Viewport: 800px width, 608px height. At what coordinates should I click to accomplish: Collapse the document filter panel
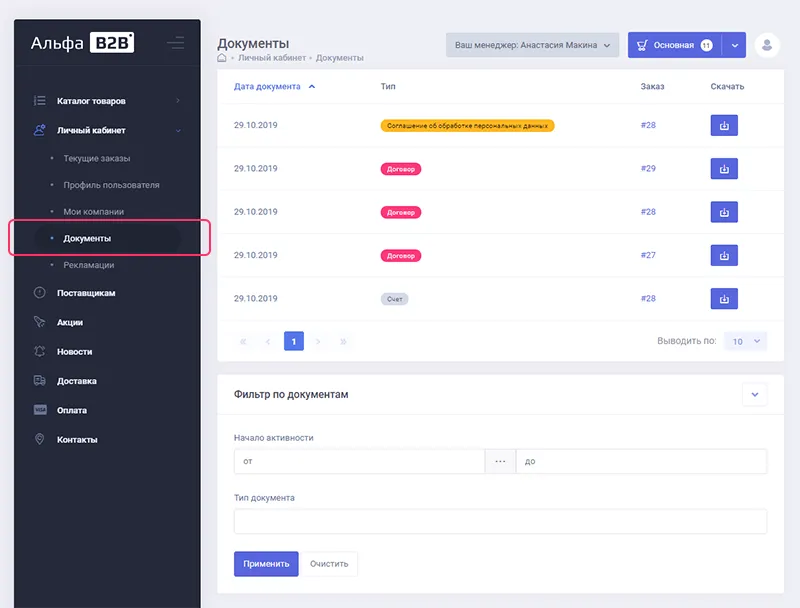[x=754, y=394]
